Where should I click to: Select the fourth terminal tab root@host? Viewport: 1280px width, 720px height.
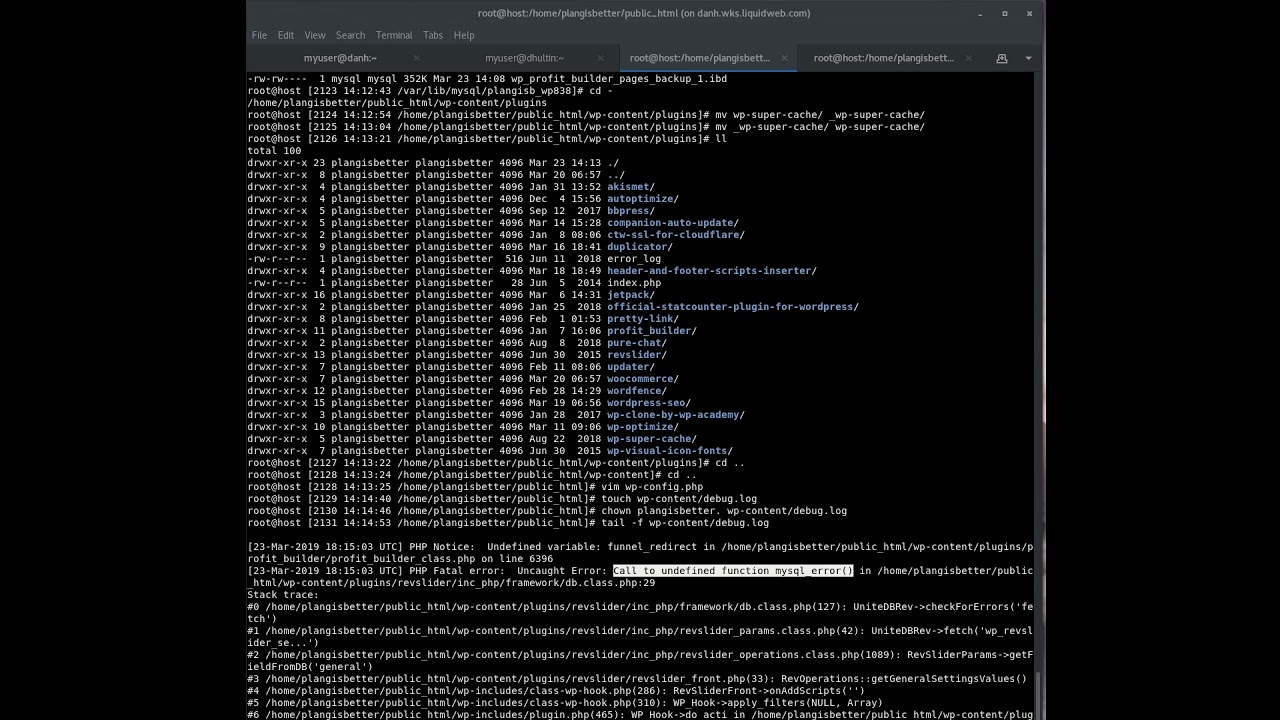(883, 58)
